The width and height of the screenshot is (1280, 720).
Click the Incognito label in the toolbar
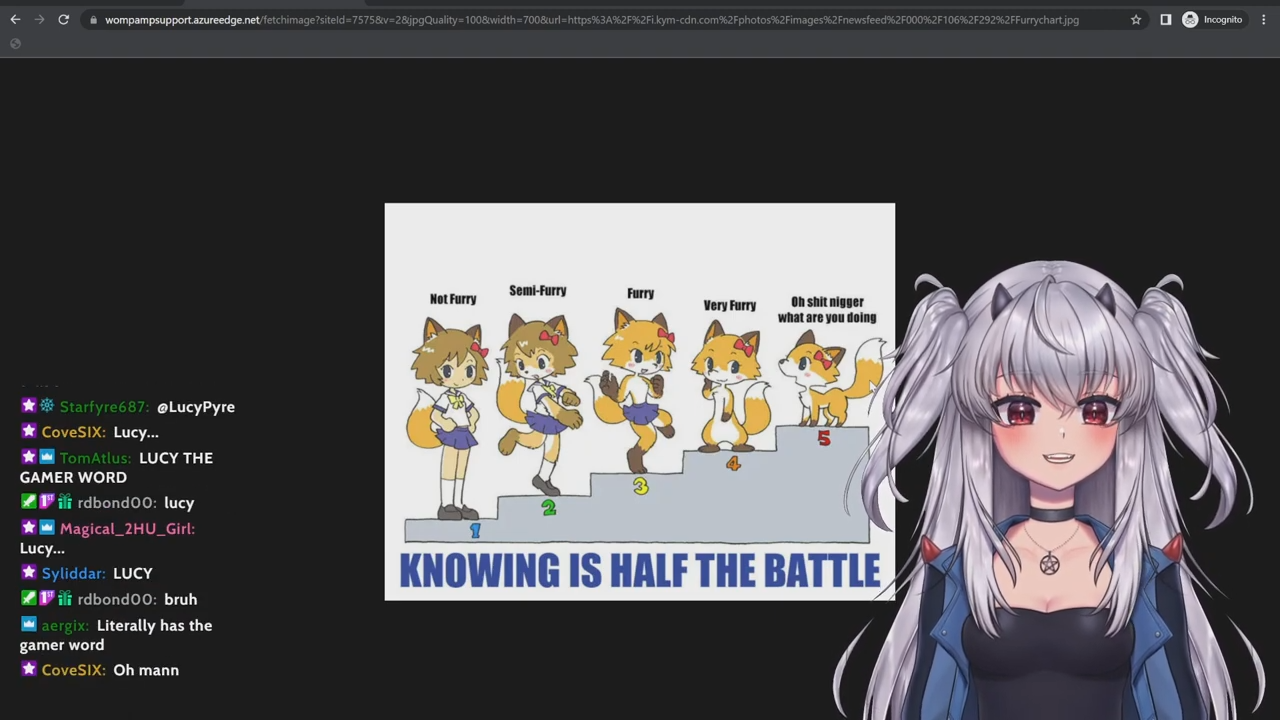click(x=1223, y=20)
